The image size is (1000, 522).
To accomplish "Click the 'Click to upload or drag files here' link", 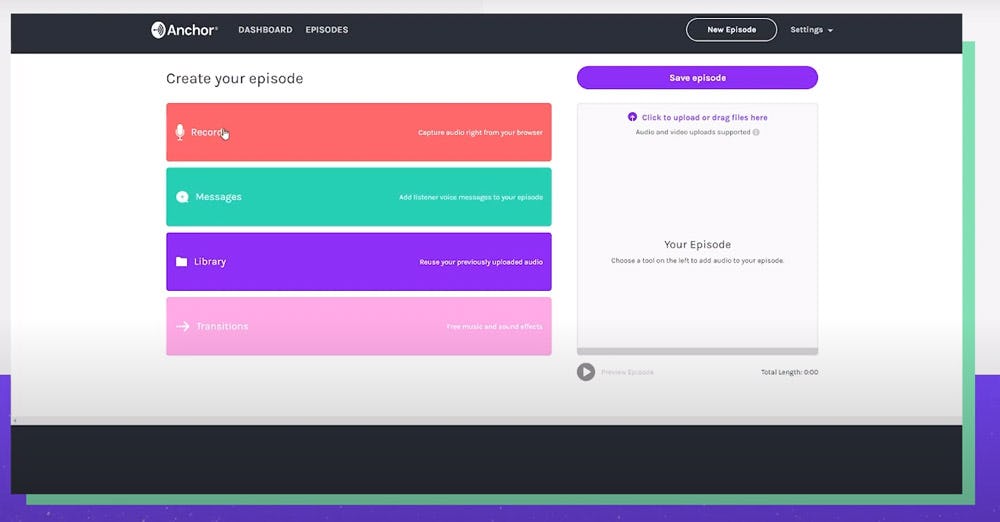I will (x=704, y=117).
